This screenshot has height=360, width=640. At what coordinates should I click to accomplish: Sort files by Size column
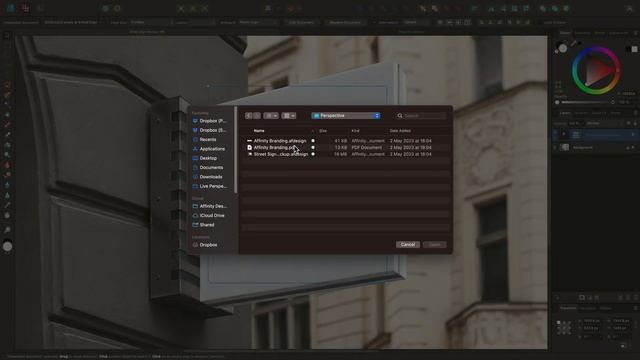323,131
